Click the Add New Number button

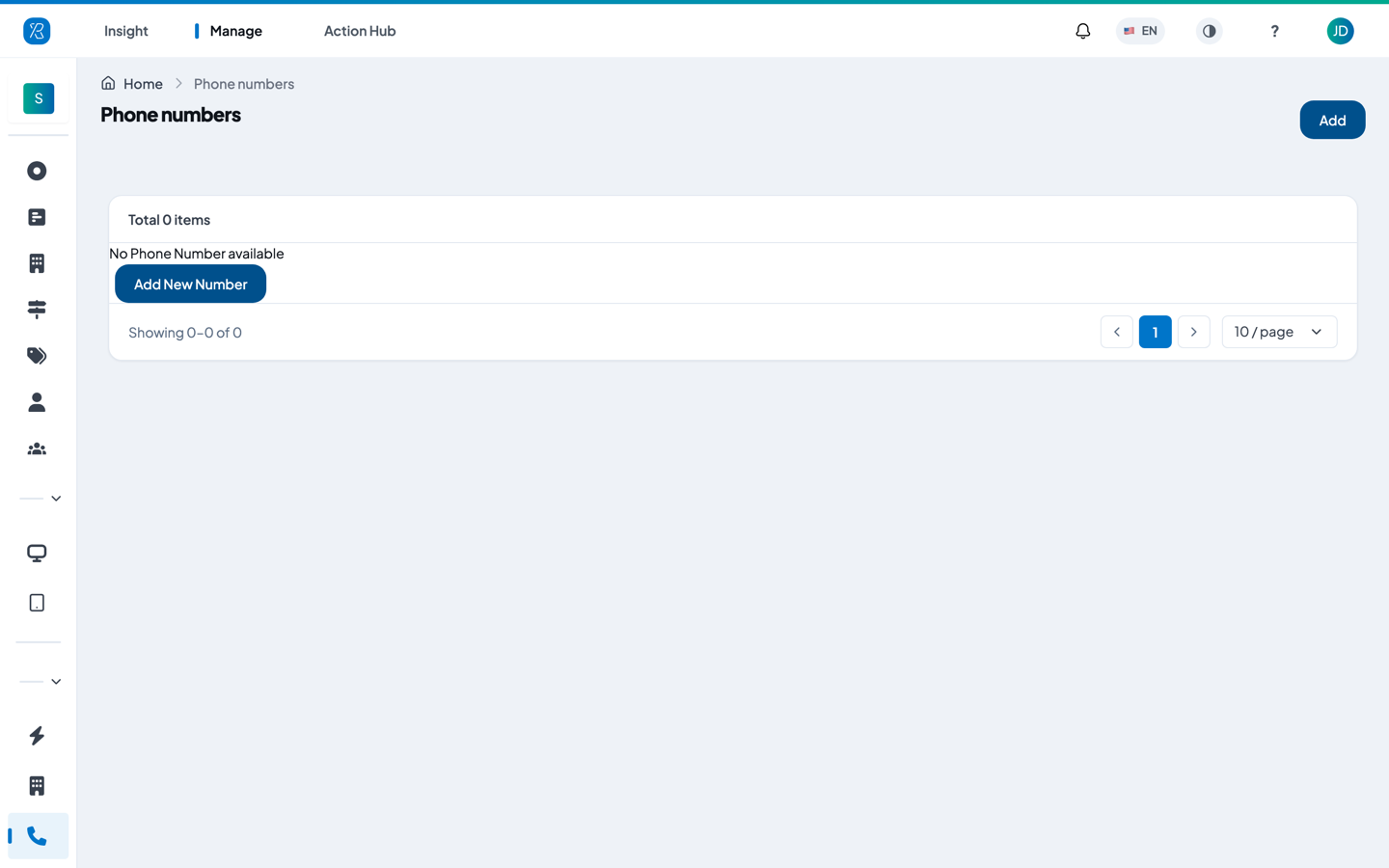(x=190, y=284)
